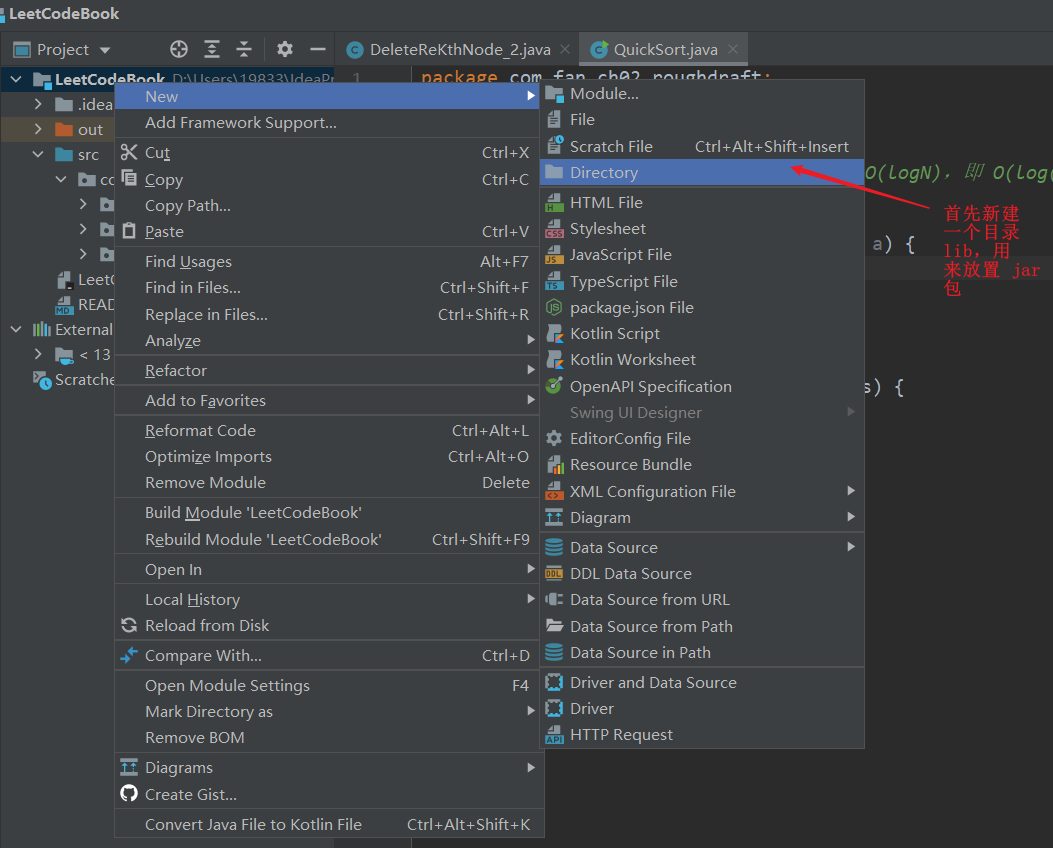Click the Kotlin Worksheet icon
The height and width of the screenshot is (848, 1053).
click(554, 360)
